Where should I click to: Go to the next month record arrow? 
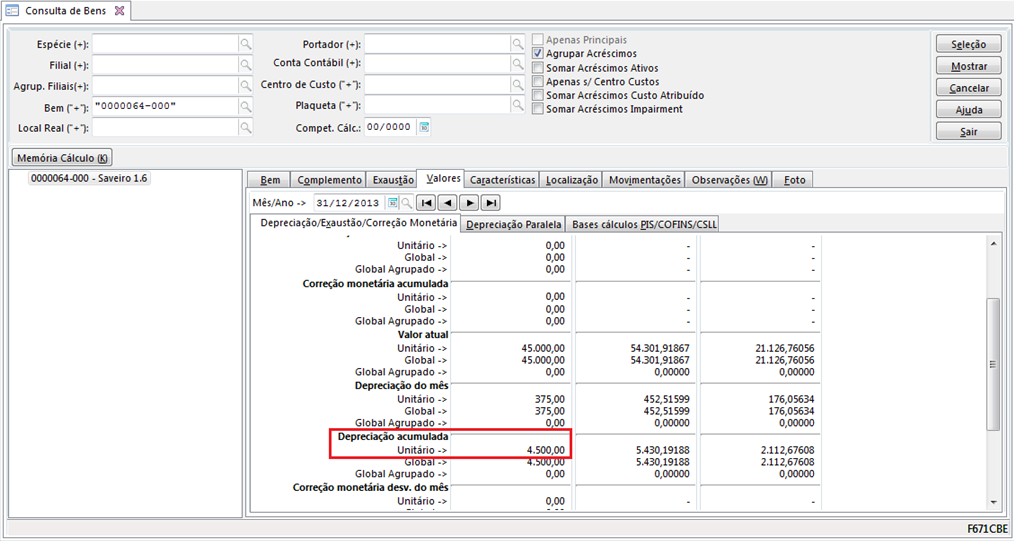[469, 203]
